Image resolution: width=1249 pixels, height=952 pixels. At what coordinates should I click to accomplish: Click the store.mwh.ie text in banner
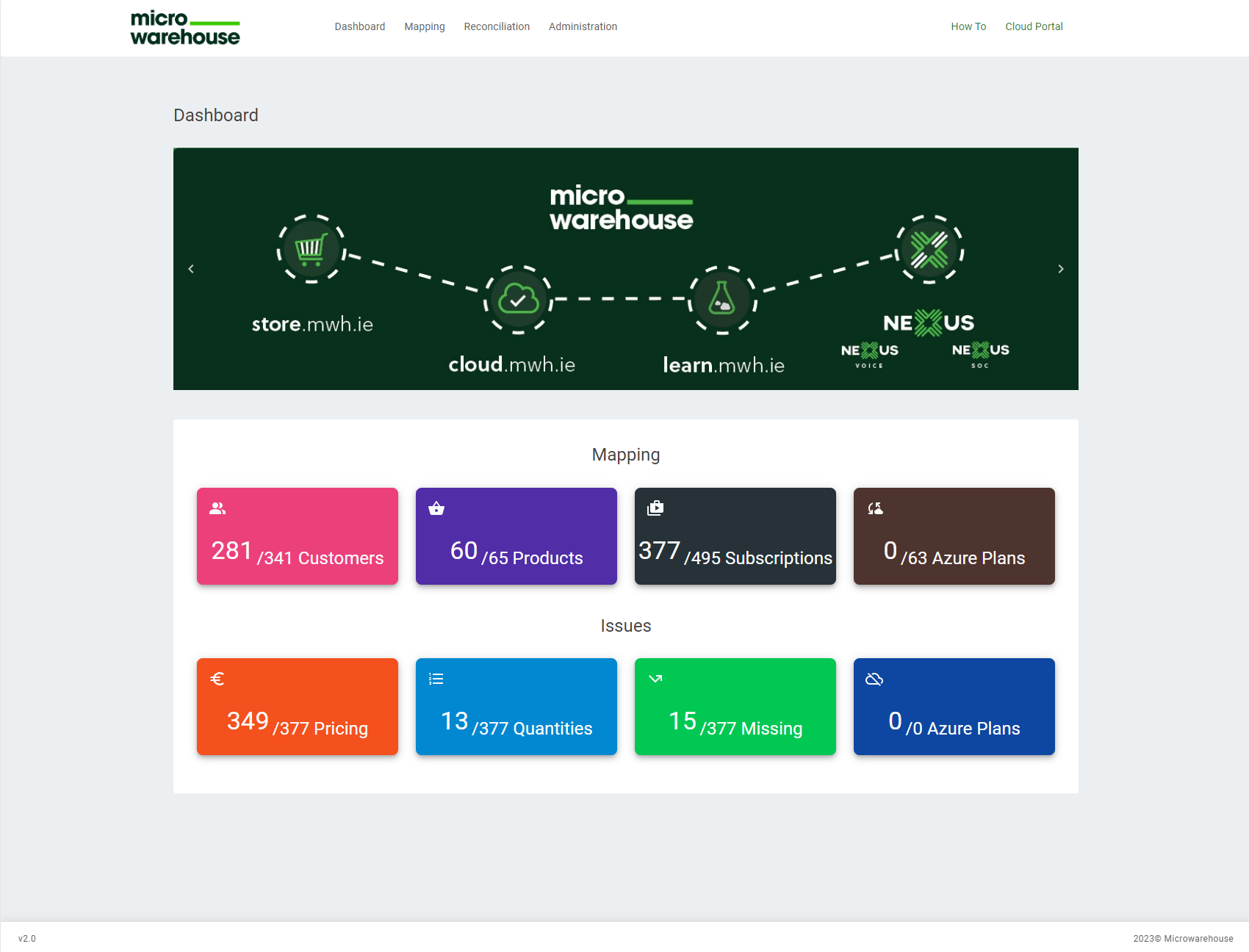pos(312,324)
